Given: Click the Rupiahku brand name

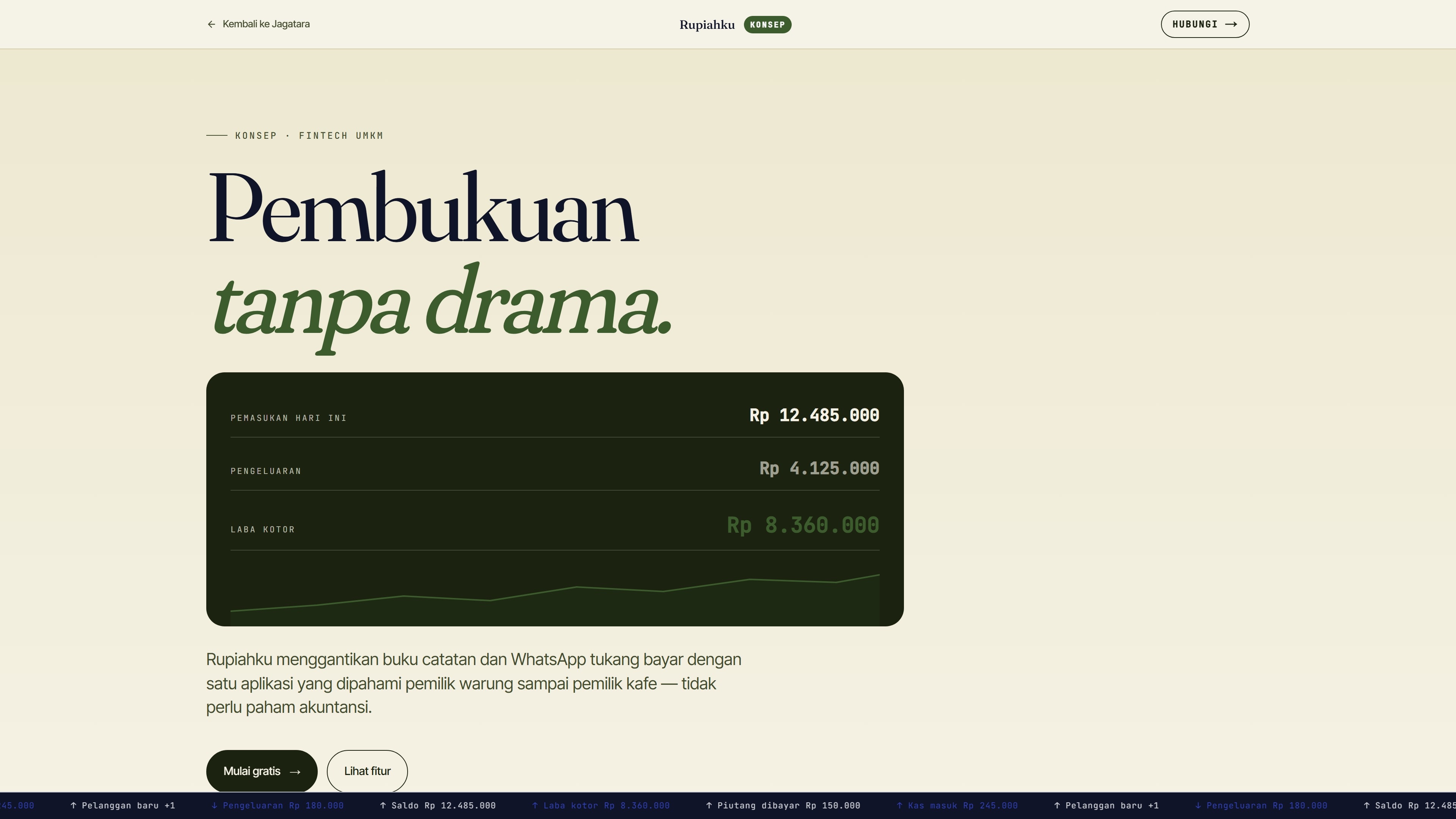Looking at the screenshot, I should (707, 25).
